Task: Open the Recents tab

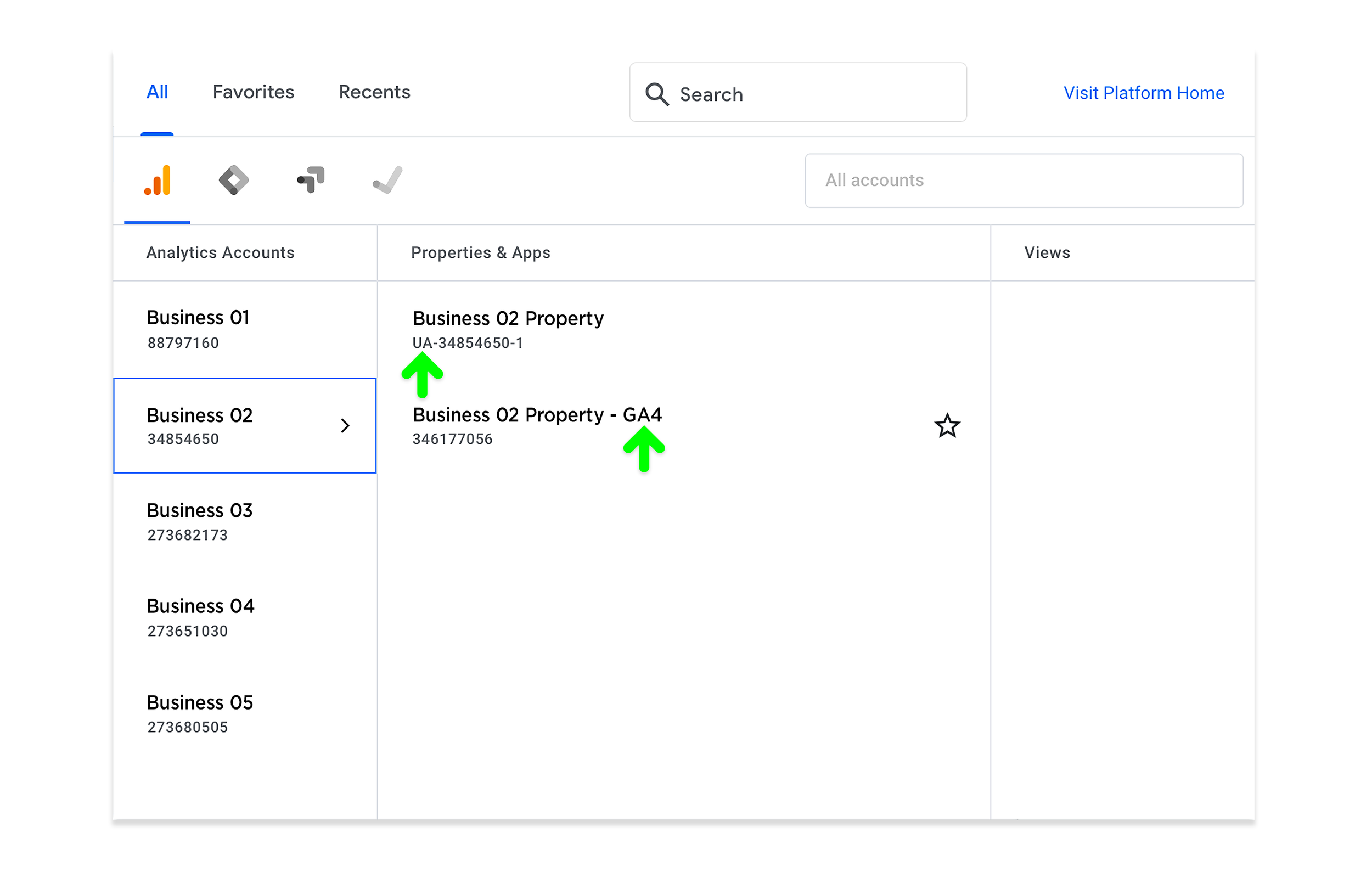Action: pyautogui.click(x=374, y=92)
